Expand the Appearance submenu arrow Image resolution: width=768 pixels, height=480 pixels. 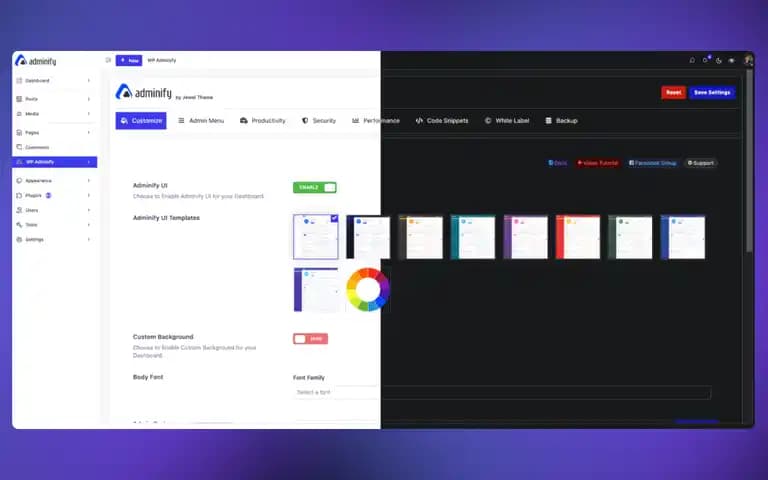click(x=89, y=181)
